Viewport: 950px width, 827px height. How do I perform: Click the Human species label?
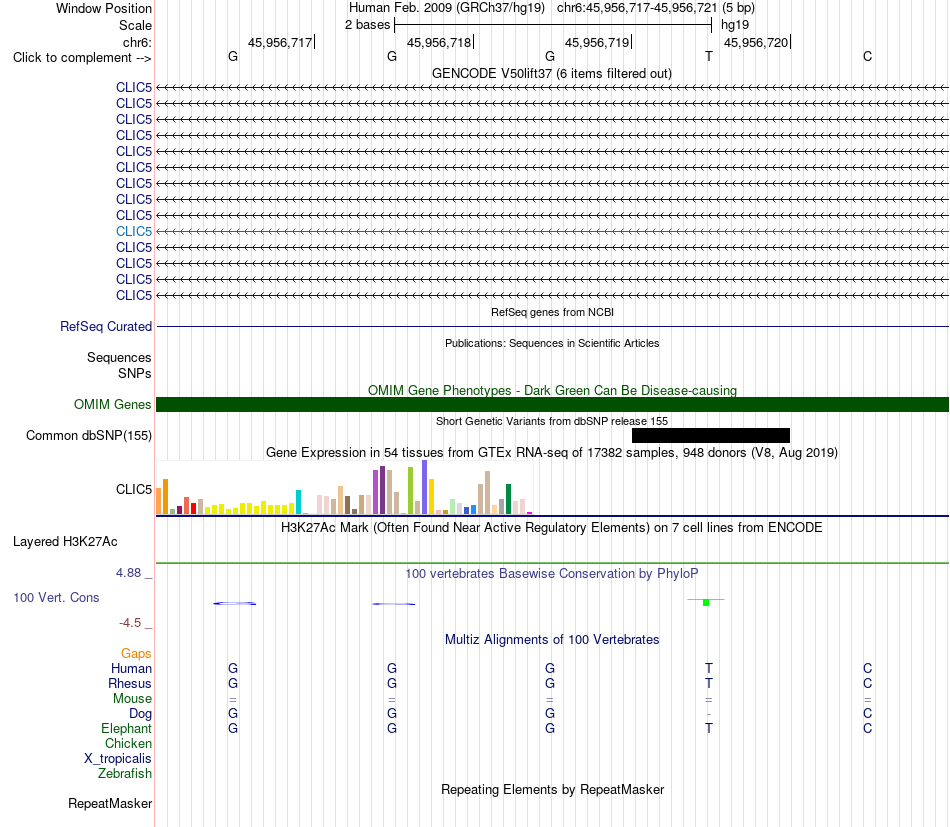pos(131,668)
